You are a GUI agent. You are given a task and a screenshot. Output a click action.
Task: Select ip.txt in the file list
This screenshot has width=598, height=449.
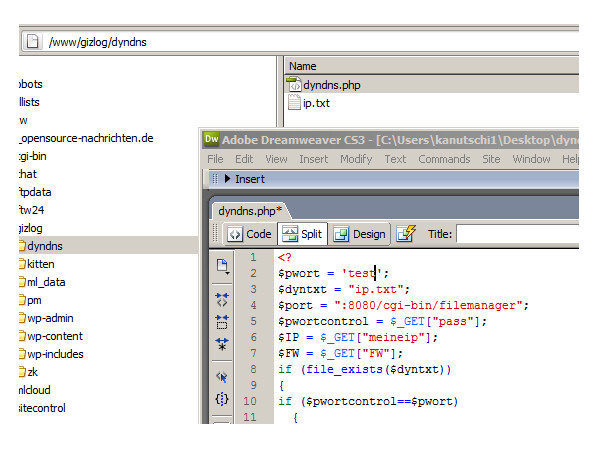(316, 103)
